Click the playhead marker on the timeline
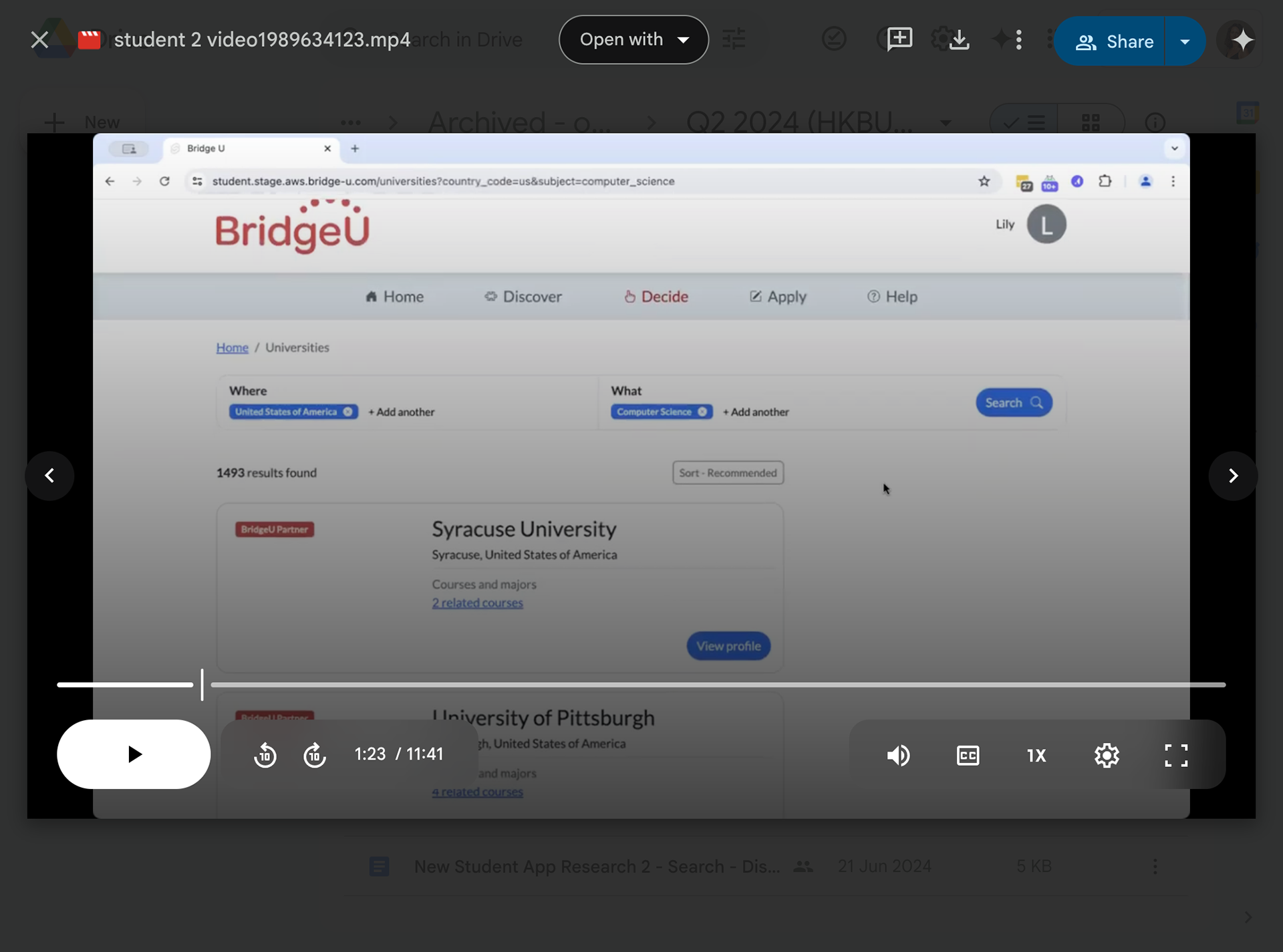This screenshot has width=1283, height=952. [202, 685]
